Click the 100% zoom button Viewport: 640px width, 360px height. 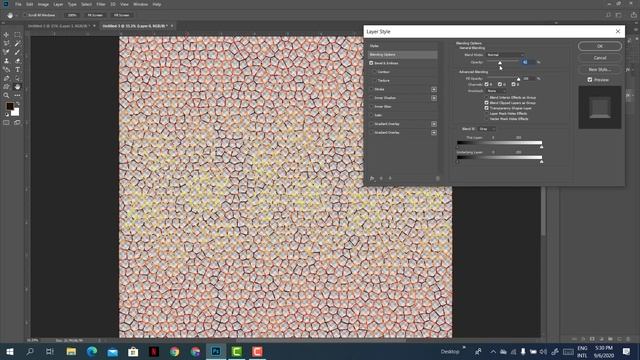pyautogui.click(x=72, y=15)
